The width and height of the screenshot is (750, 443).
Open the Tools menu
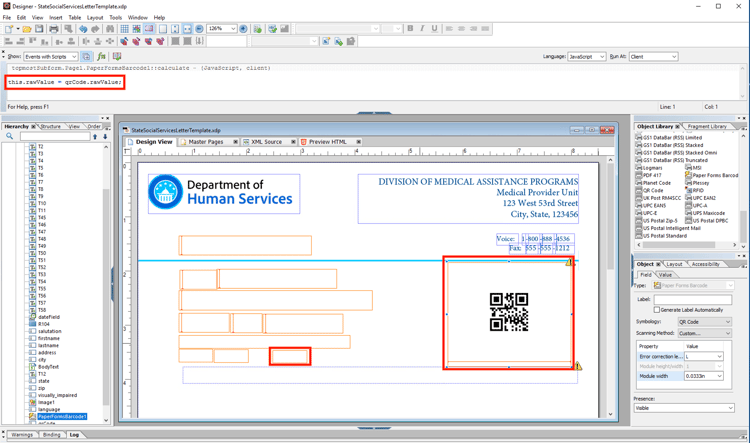click(x=115, y=17)
